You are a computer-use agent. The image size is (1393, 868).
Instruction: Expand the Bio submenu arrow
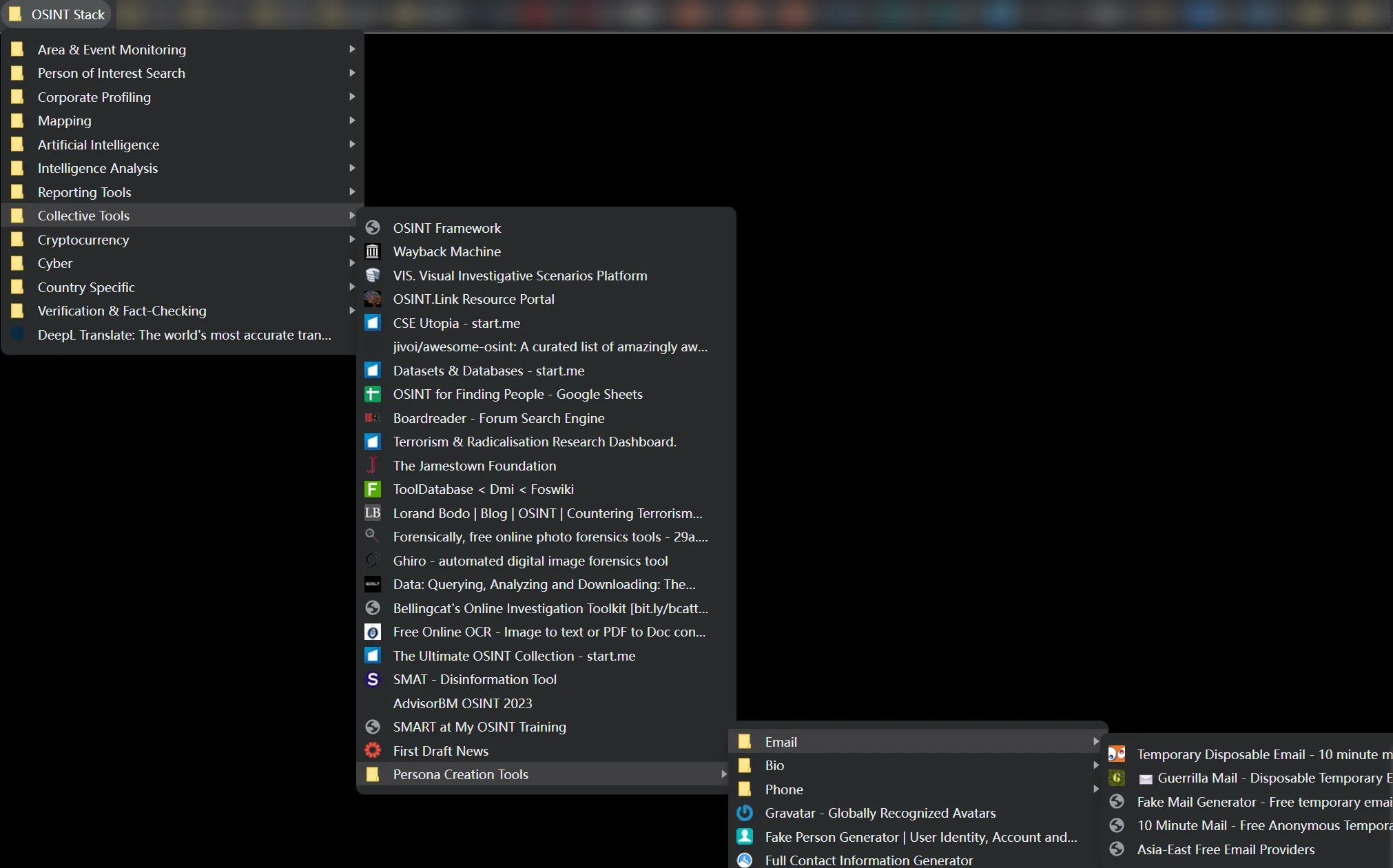click(x=1096, y=765)
